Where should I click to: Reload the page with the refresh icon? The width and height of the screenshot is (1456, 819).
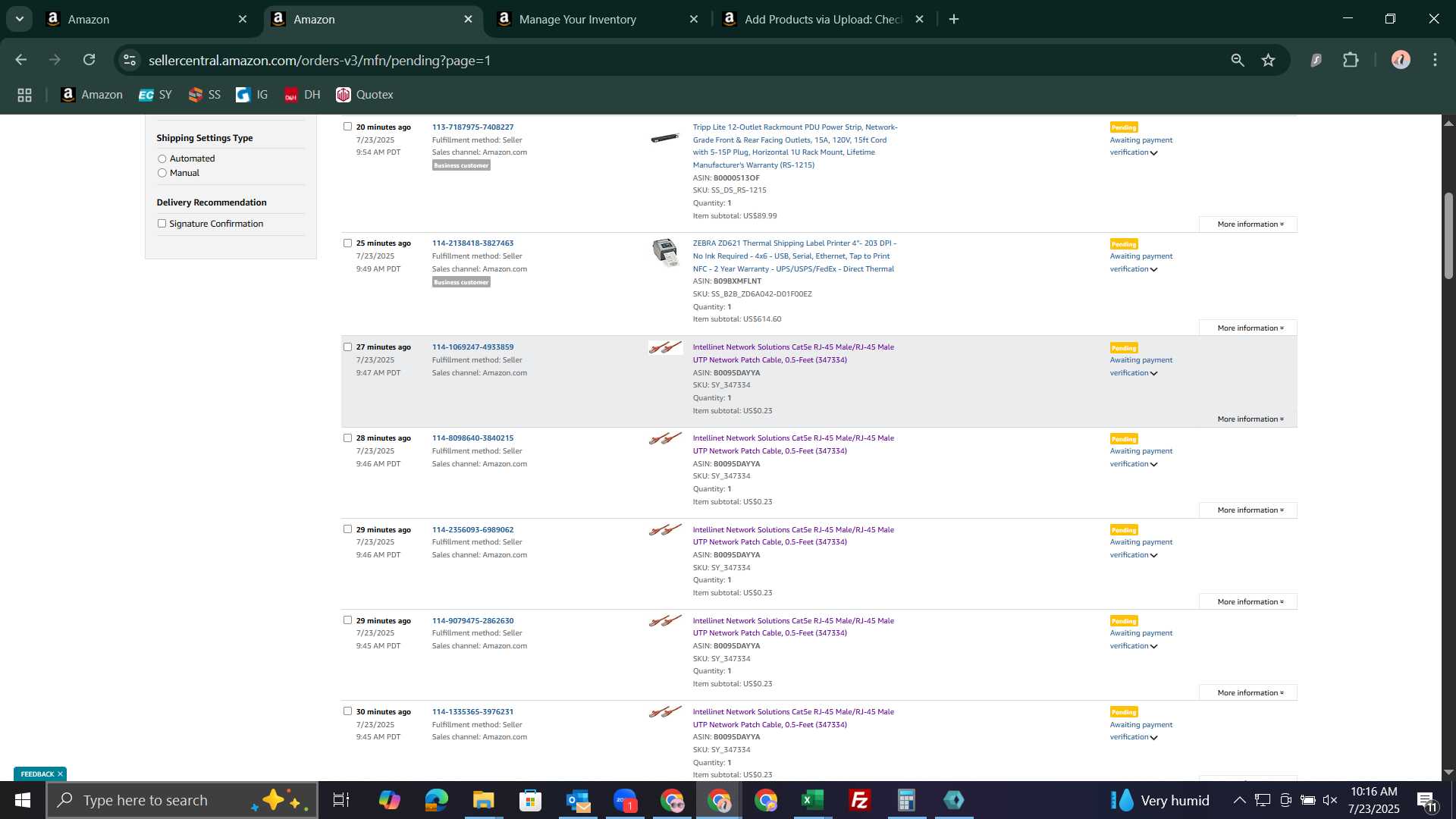point(89,60)
